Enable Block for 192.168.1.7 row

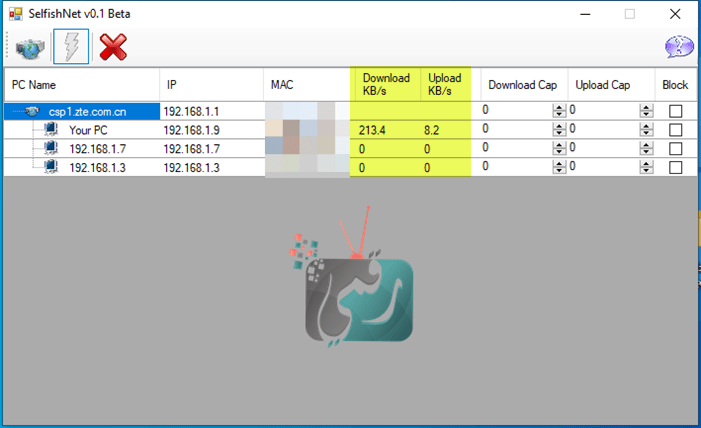point(676,148)
